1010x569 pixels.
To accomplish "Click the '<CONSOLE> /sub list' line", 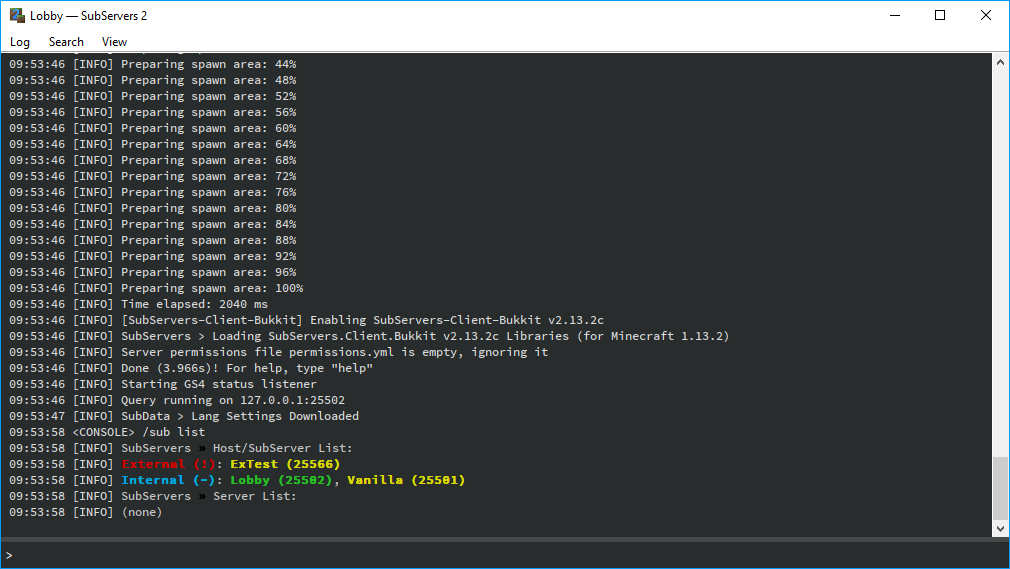I will tap(107, 432).
